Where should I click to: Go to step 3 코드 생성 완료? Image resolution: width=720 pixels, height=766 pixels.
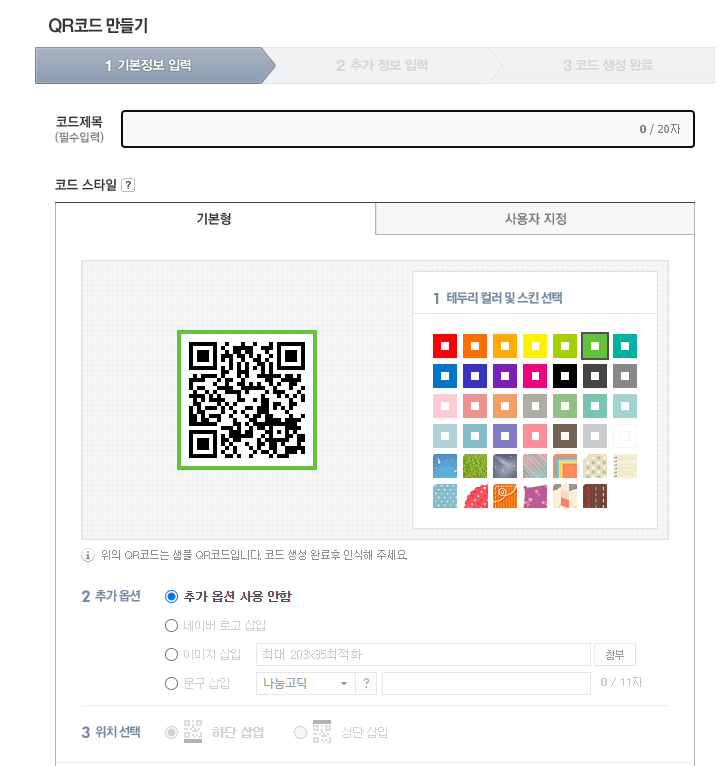(608, 65)
